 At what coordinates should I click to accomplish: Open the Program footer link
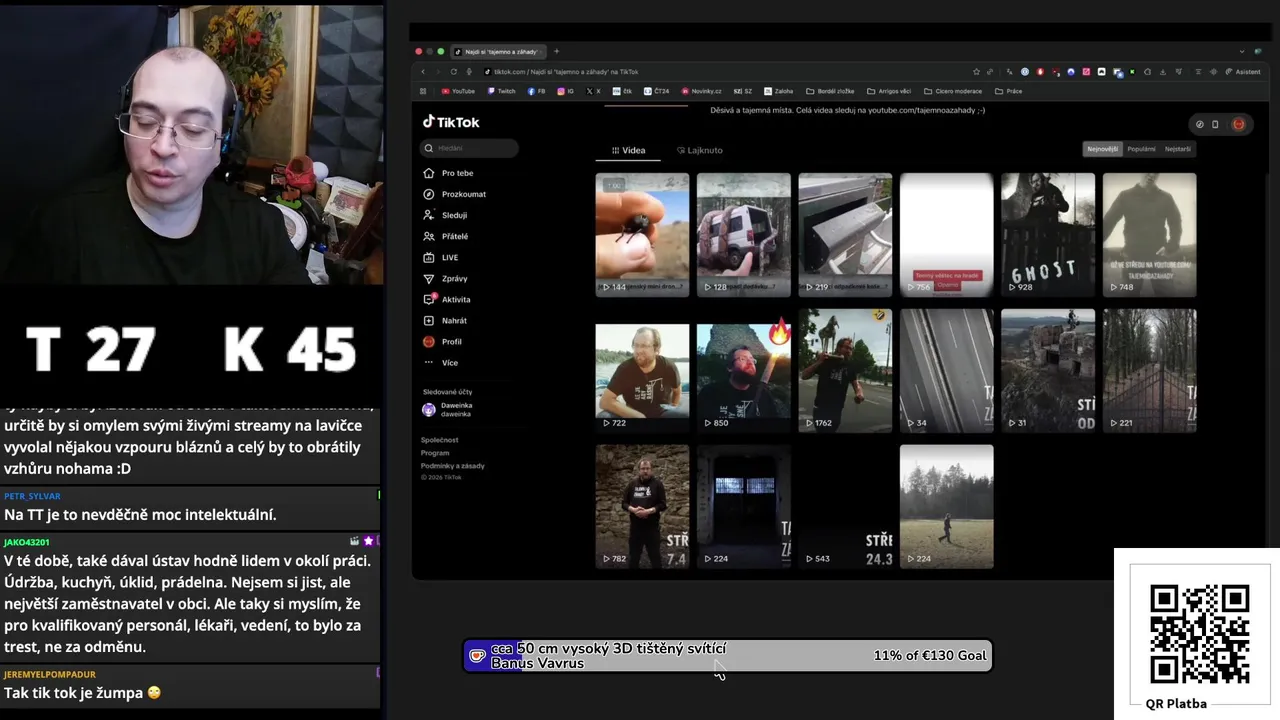point(435,453)
